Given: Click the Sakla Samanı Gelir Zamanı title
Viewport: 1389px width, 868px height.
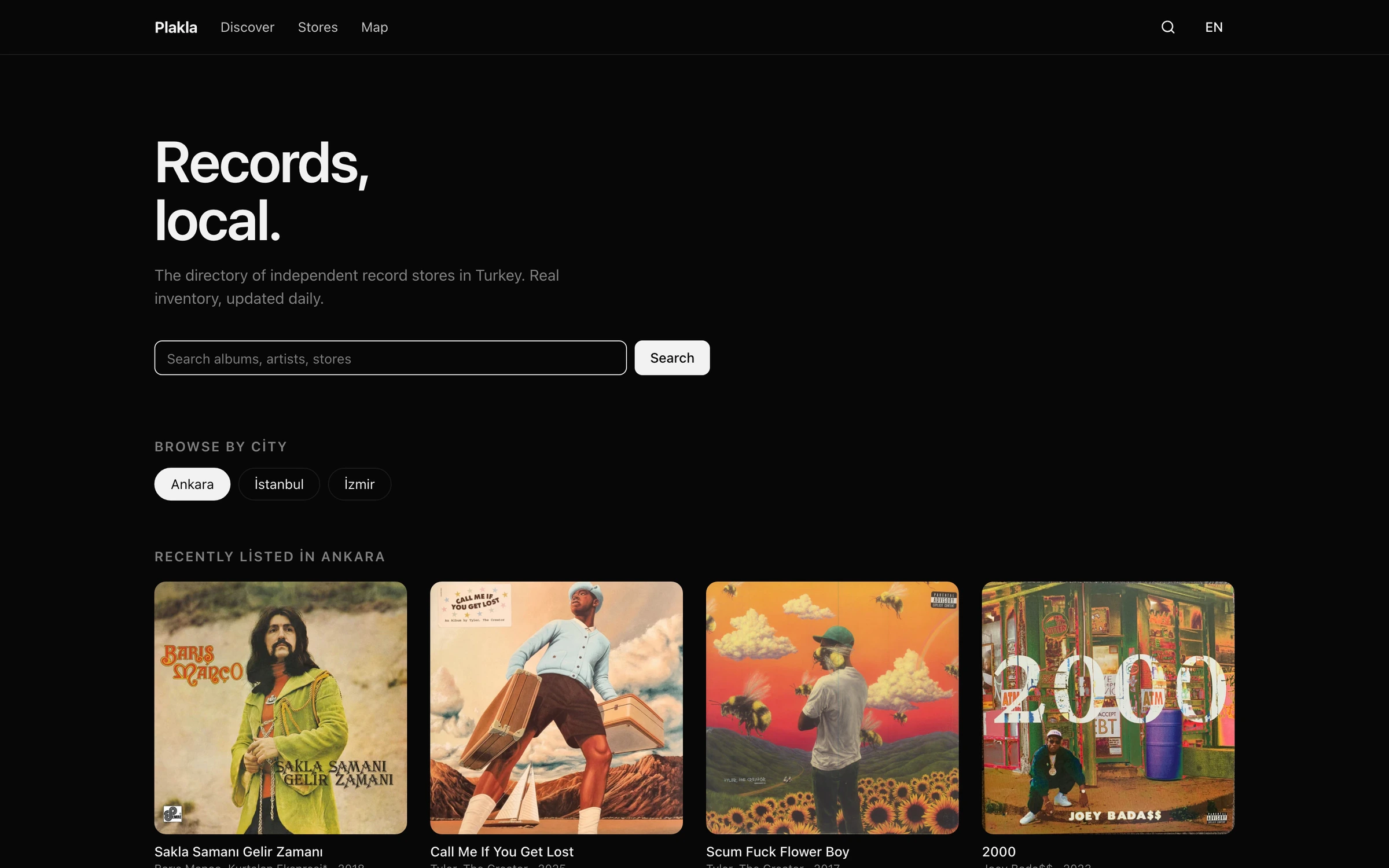Looking at the screenshot, I should coord(238,851).
